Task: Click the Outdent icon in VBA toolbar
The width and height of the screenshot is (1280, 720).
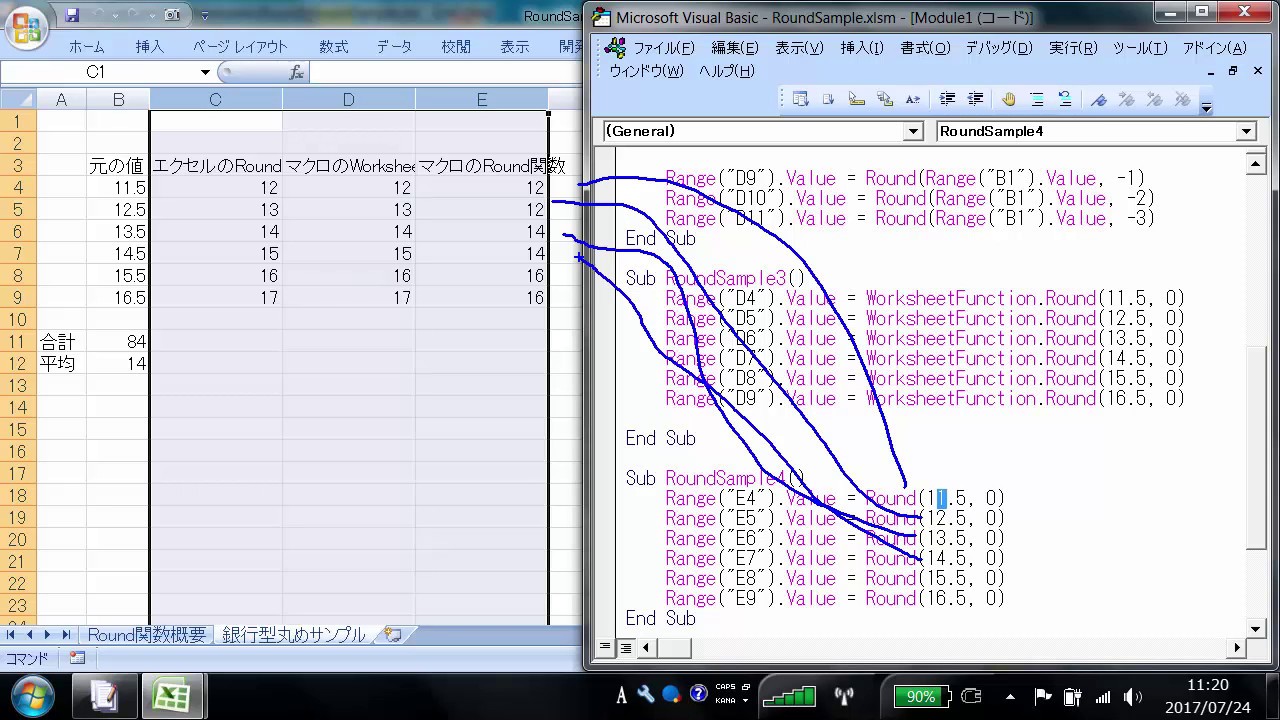Action: tap(975, 99)
